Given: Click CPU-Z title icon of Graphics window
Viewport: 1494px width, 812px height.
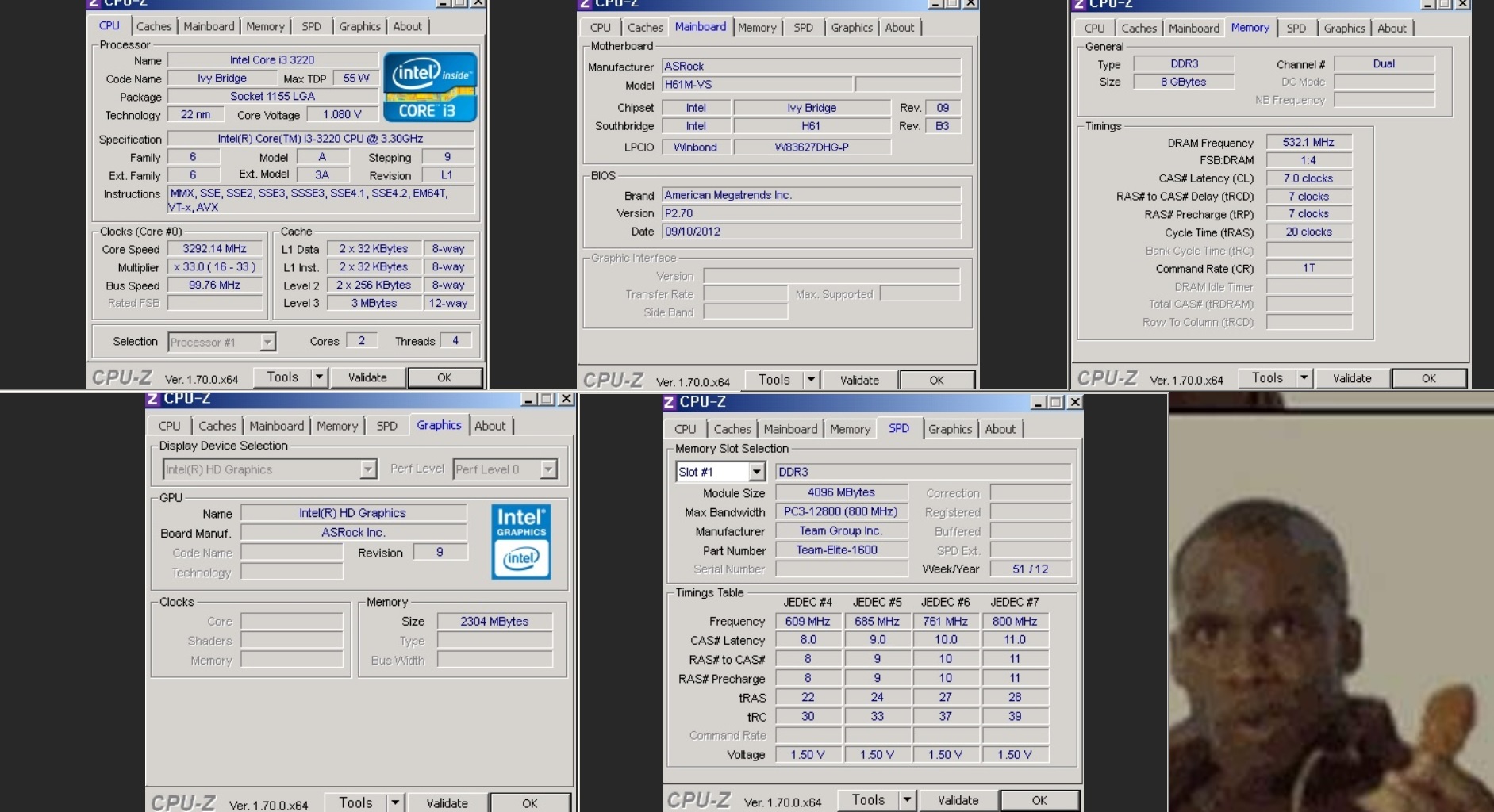Looking at the screenshot, I should [x=153, y=399].
